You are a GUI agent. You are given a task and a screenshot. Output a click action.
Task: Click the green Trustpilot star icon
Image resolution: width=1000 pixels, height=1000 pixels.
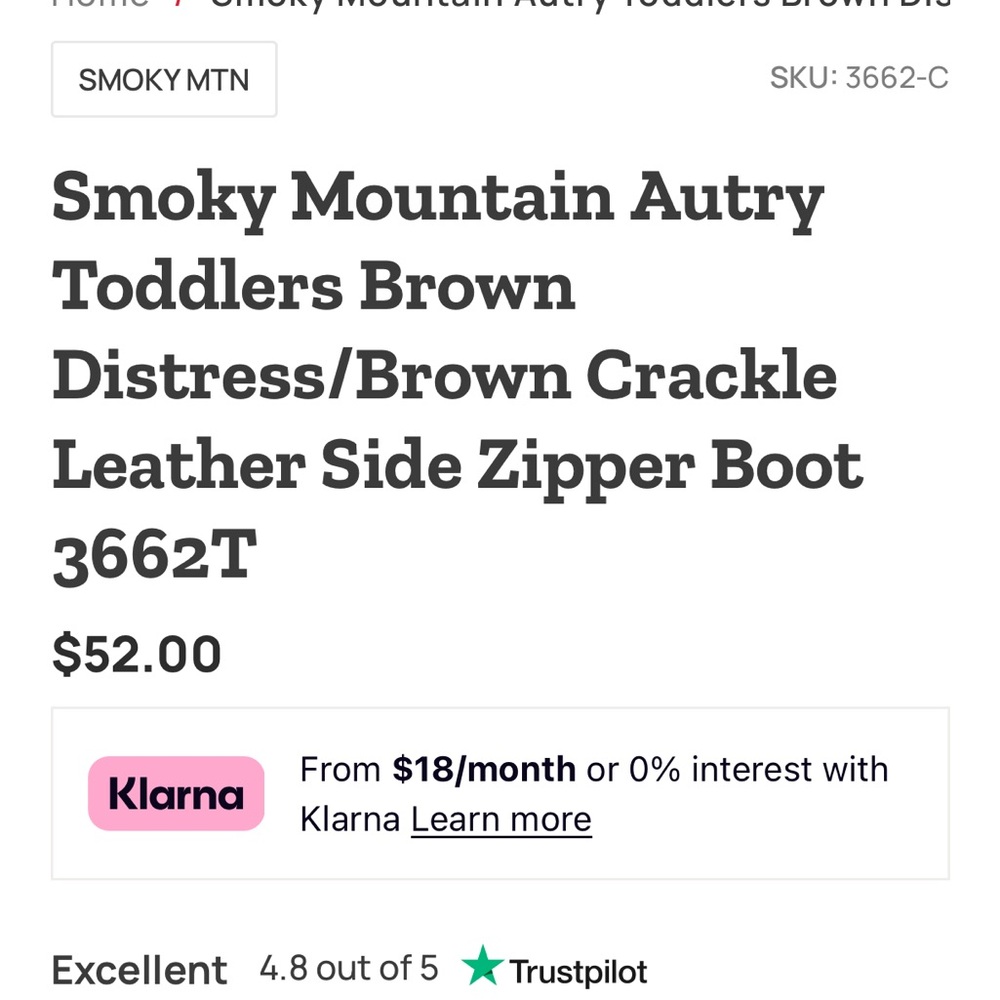[x=482, y=967]
